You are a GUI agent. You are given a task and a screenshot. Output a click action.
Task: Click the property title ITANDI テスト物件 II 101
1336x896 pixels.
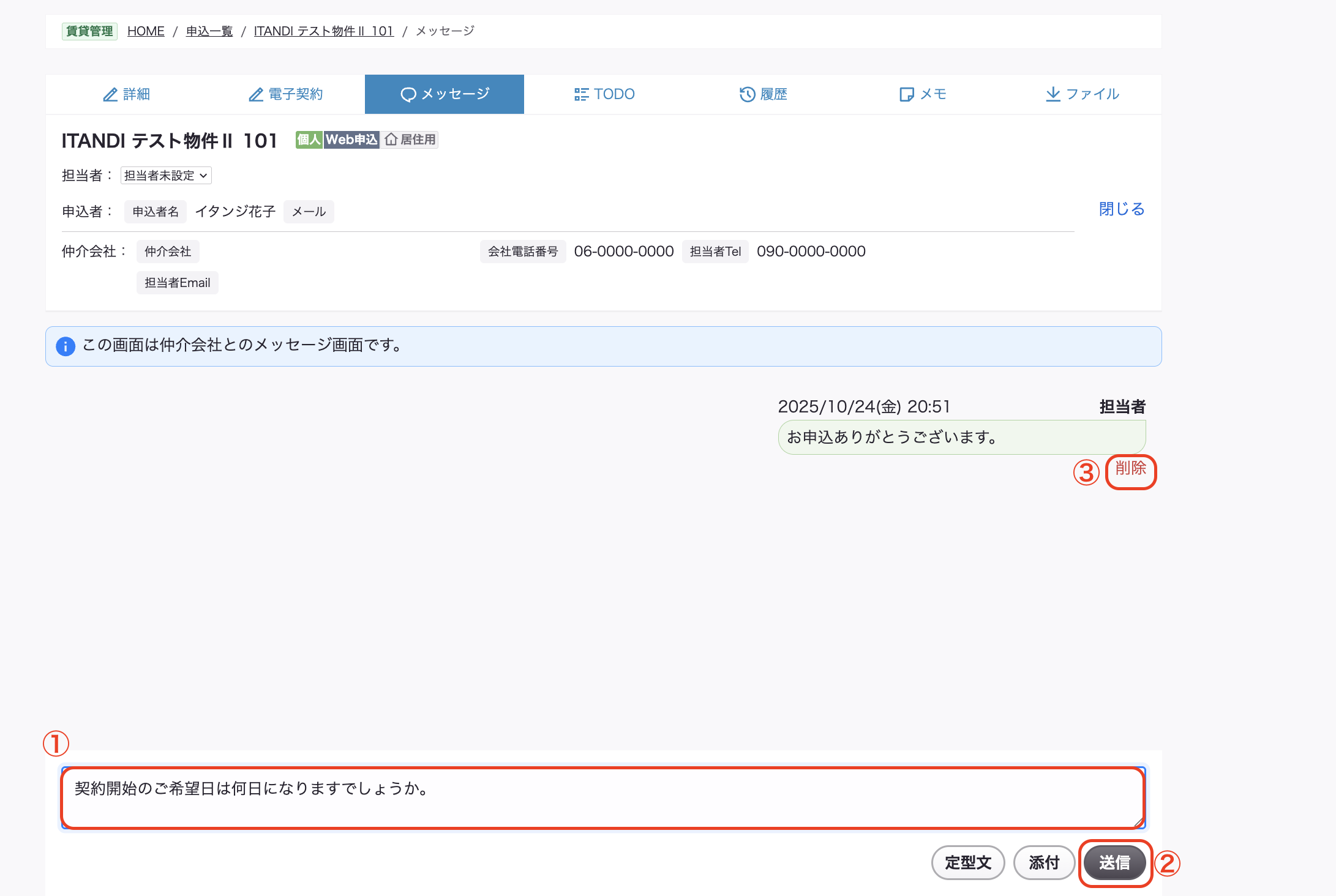click(x=170, y=141)
